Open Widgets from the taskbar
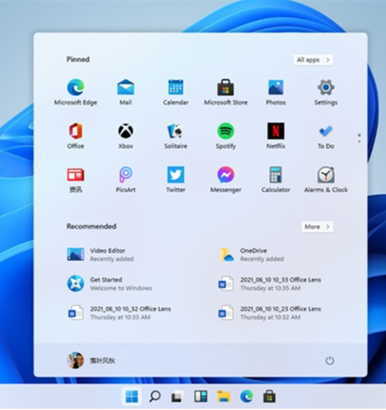 [201, 396]
